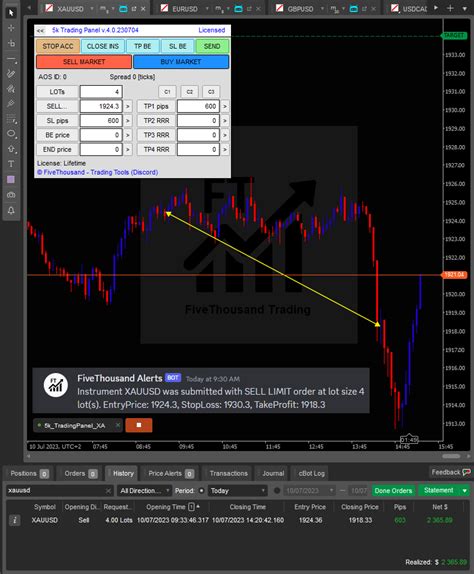Open XAUUSD symbol dropdown in tab
The height and width of the screenshot is (574, 474).
92,8
